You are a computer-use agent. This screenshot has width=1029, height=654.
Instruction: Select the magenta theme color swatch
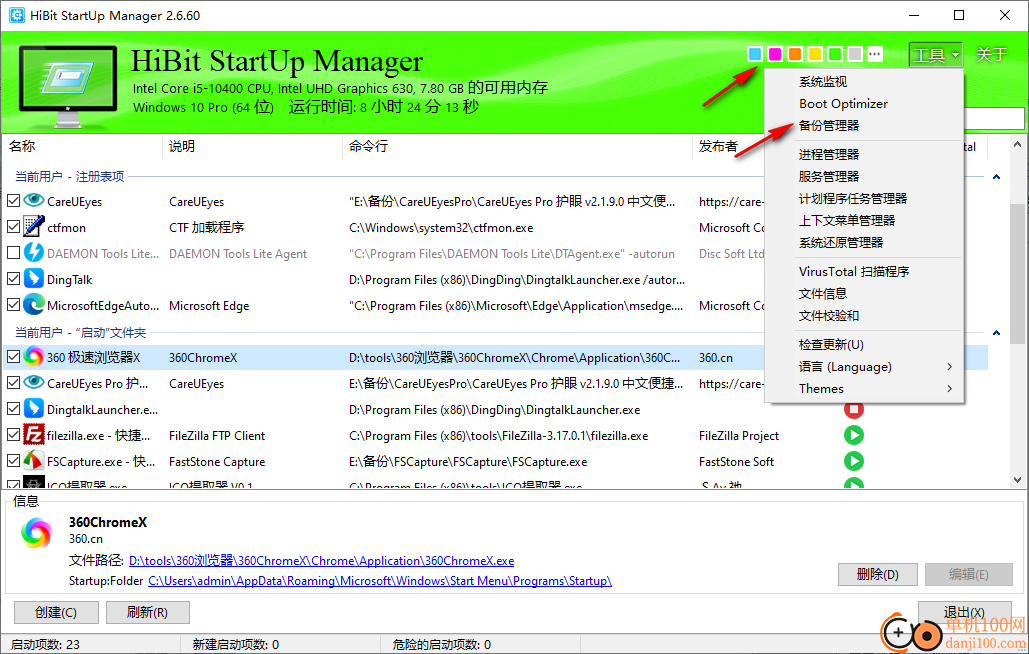tap(775, 54)
